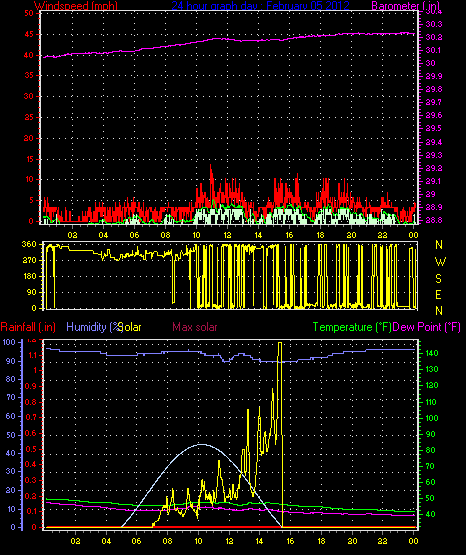466x555 pixels.
Task: Click the "28.8" barometer axis value
Action: (x=434, y=220)
